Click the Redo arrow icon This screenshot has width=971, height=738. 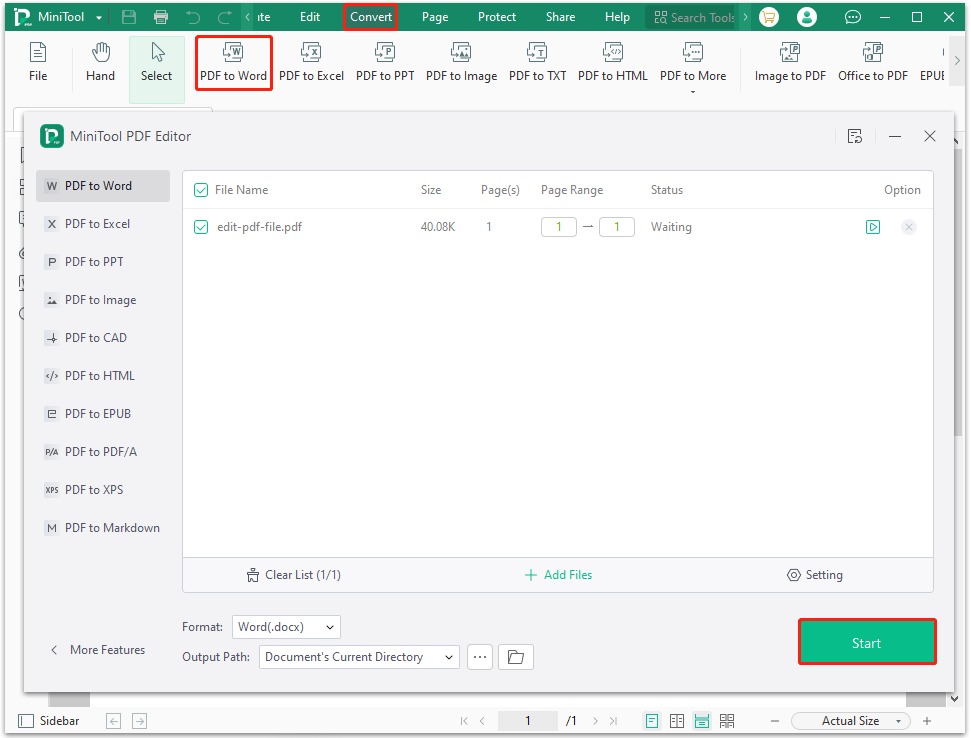coord(224,17)
